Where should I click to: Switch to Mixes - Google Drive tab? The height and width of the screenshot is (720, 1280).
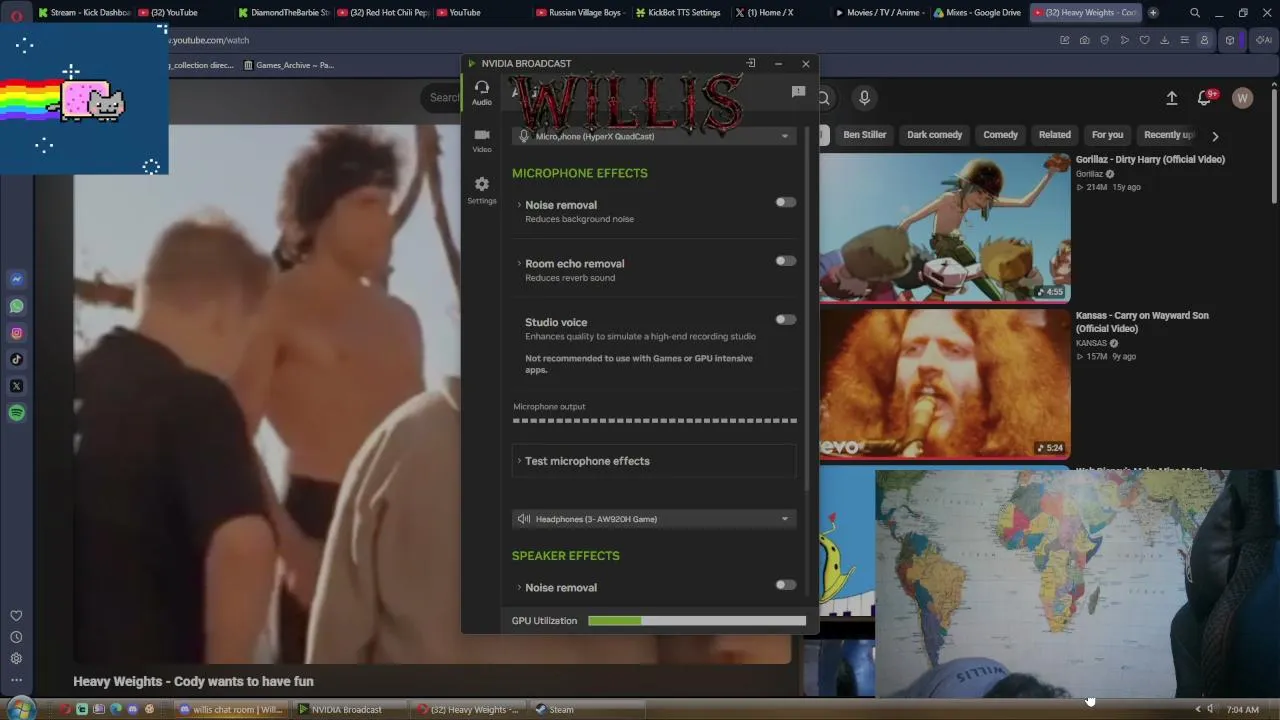979,13
